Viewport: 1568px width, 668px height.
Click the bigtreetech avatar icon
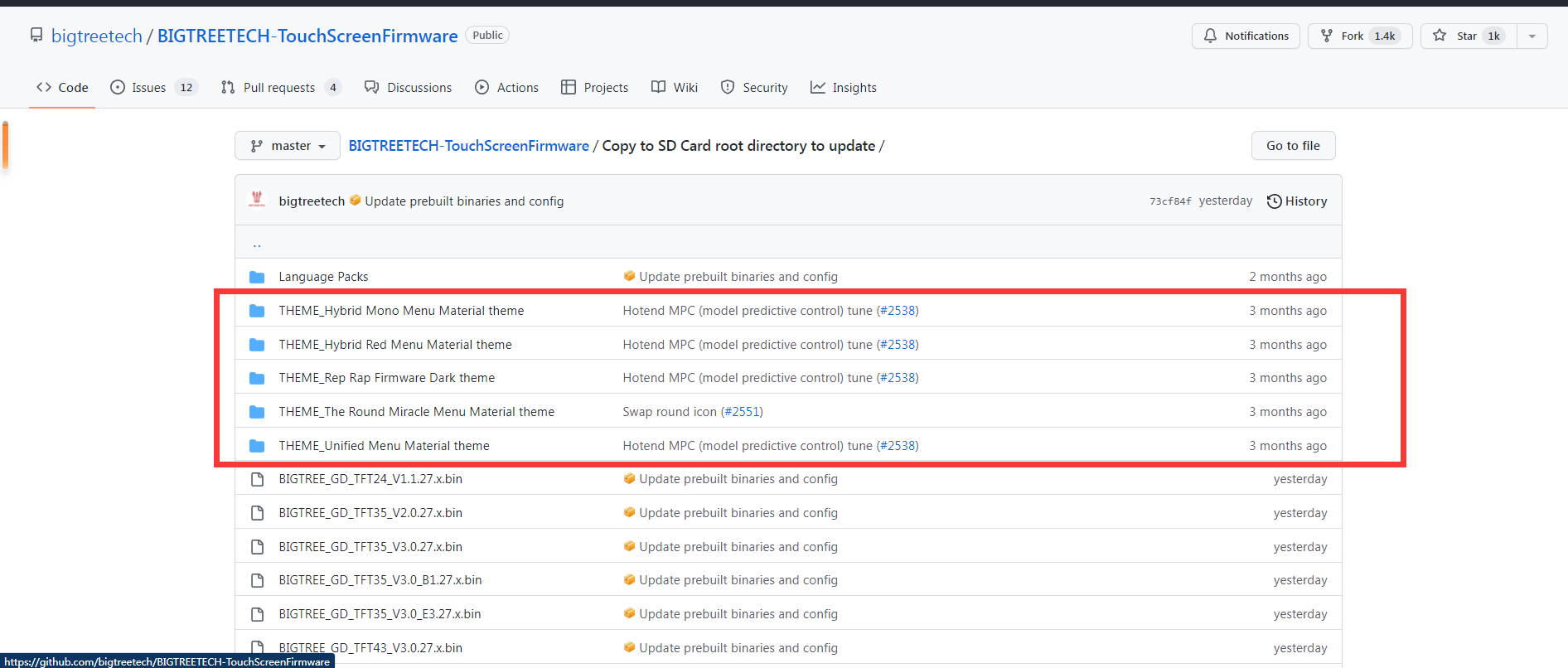[x=257, y=200]
